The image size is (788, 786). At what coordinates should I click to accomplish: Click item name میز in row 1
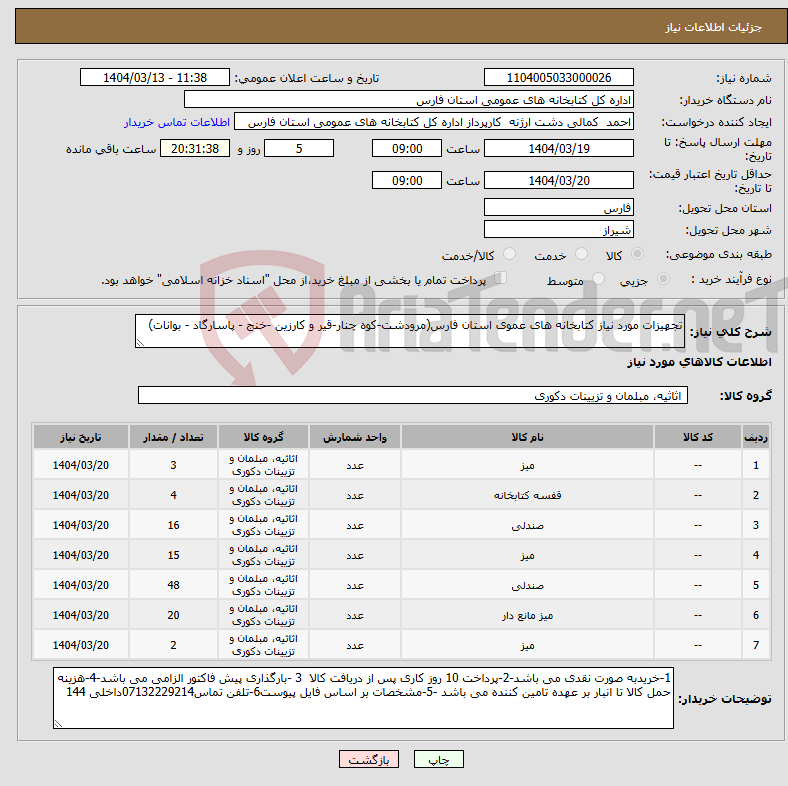click(x=527, y=465)
